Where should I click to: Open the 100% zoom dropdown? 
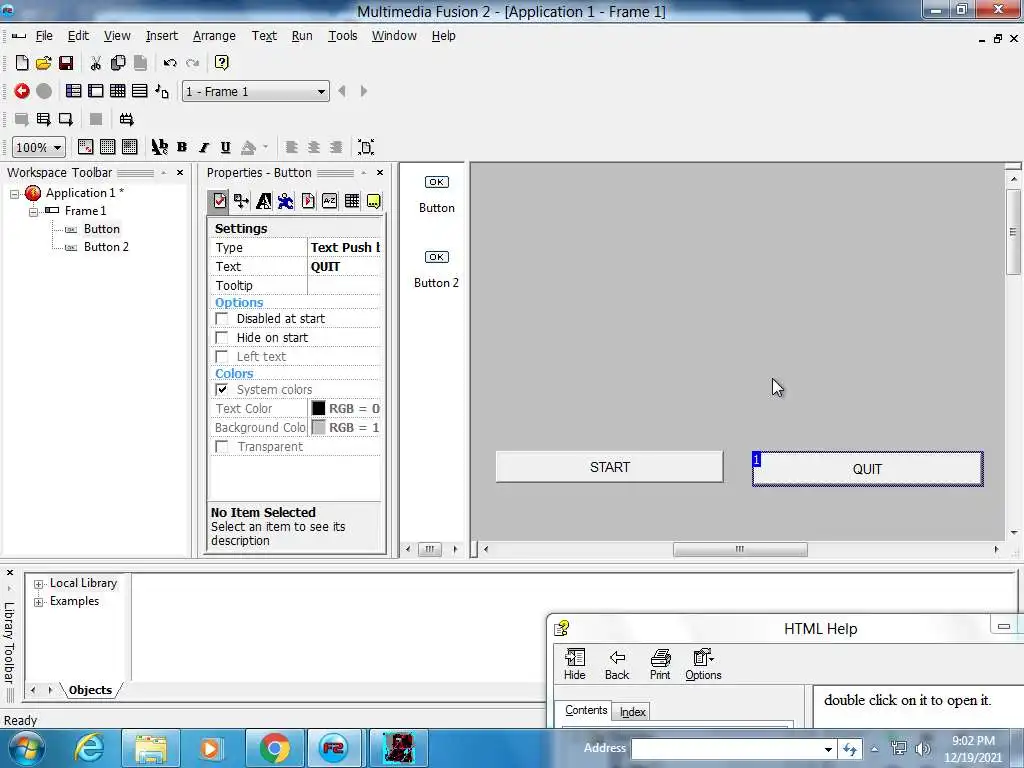(57, 148)
